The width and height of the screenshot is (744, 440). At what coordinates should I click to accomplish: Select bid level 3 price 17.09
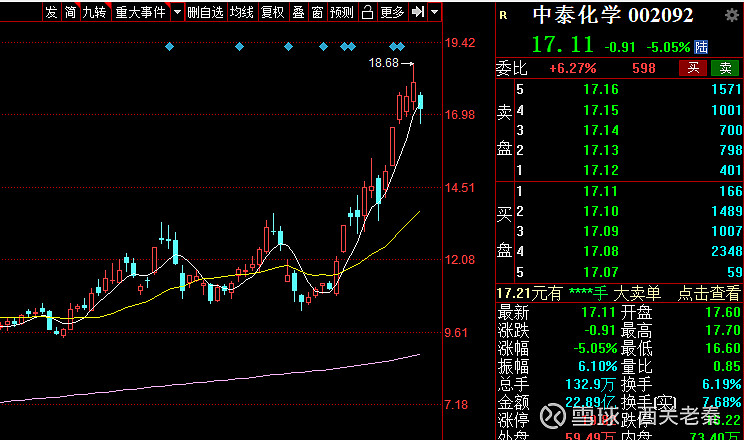tap(601, 231)
